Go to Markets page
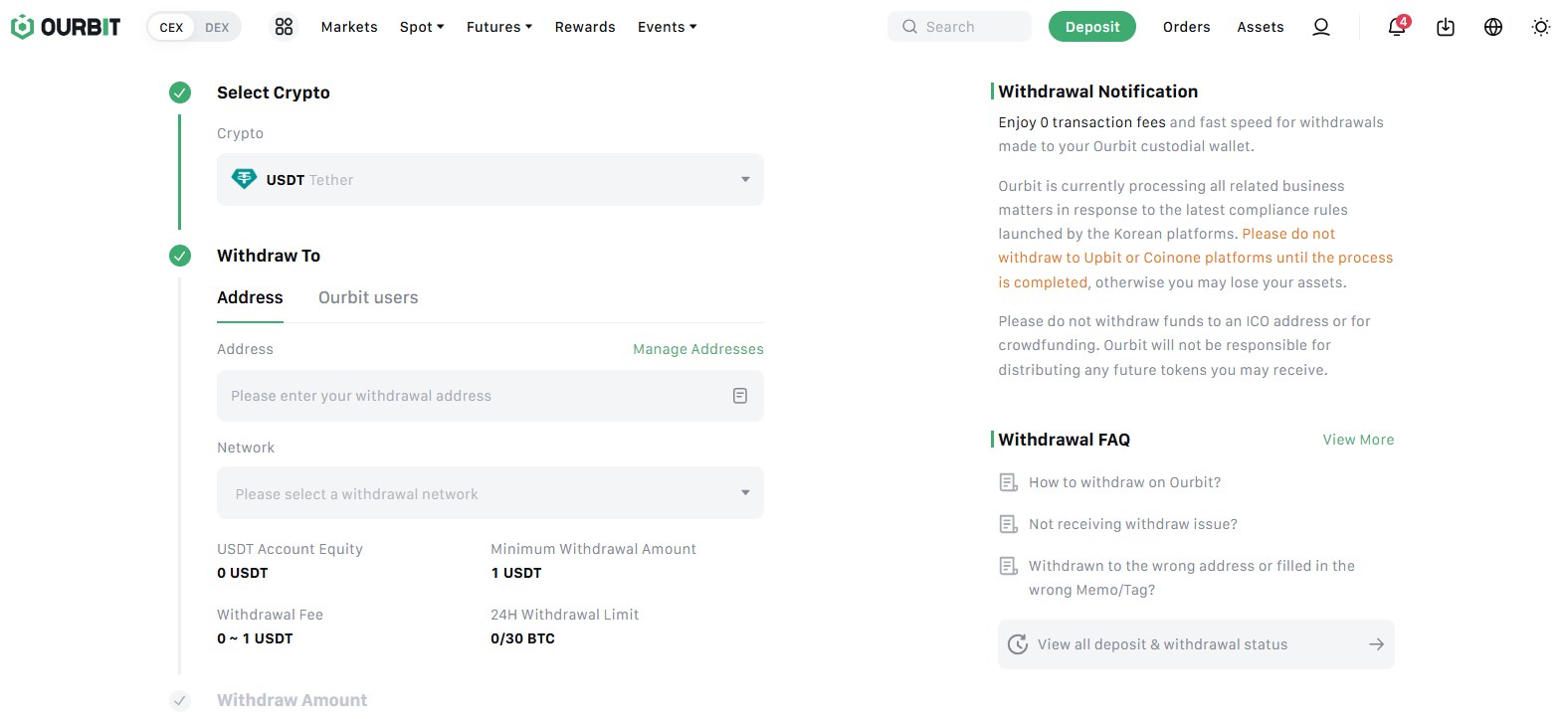This screenshot has height=719, width=1568. (x=349, y=27)
